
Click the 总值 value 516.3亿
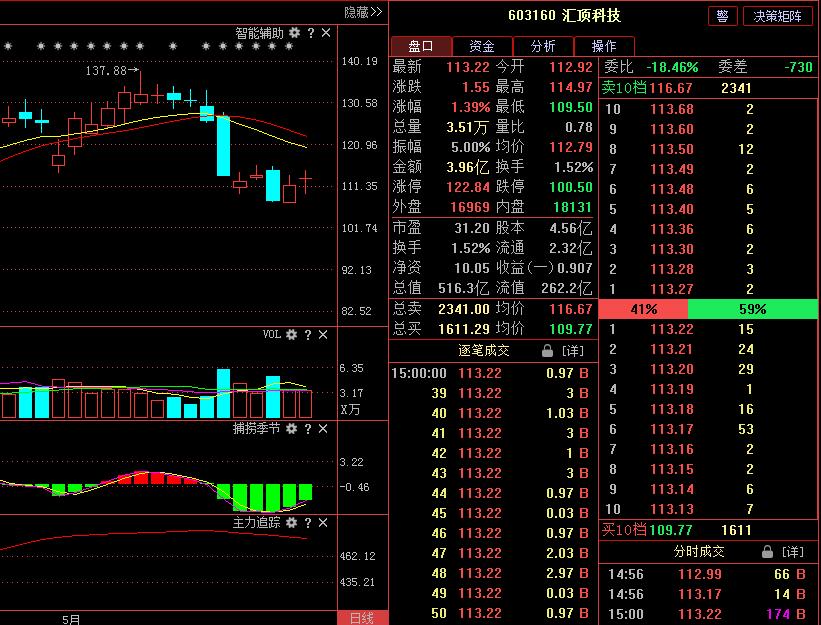point(463,288)
